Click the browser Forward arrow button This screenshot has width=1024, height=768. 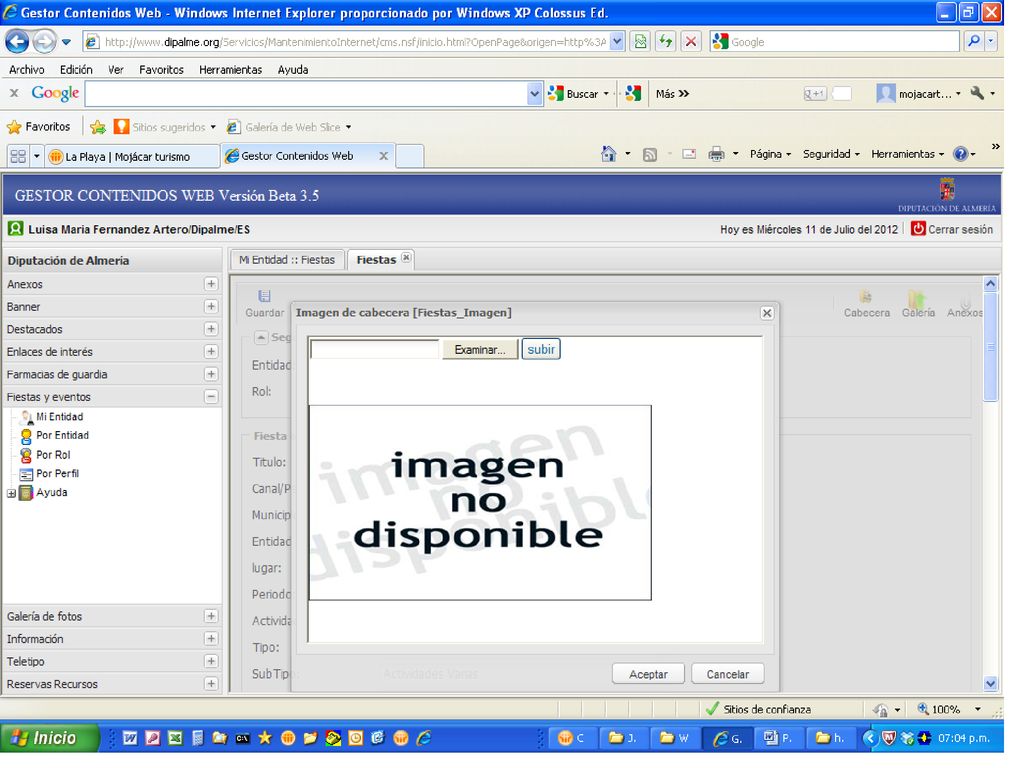point(44,42)
